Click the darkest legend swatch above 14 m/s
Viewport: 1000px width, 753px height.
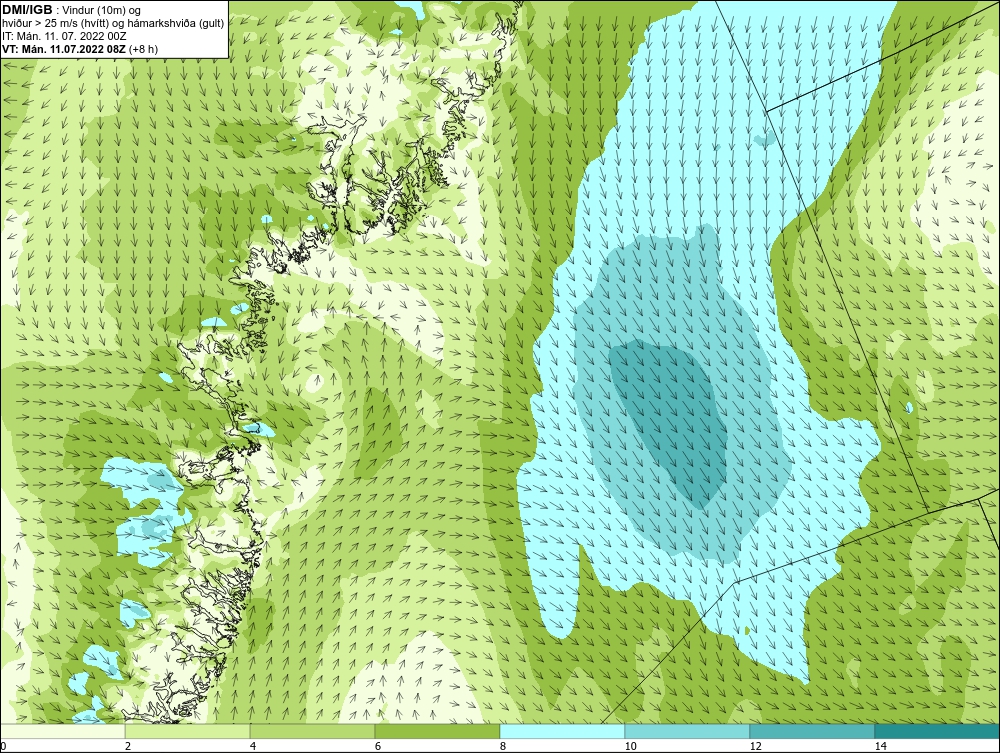[x=938, y=731]
